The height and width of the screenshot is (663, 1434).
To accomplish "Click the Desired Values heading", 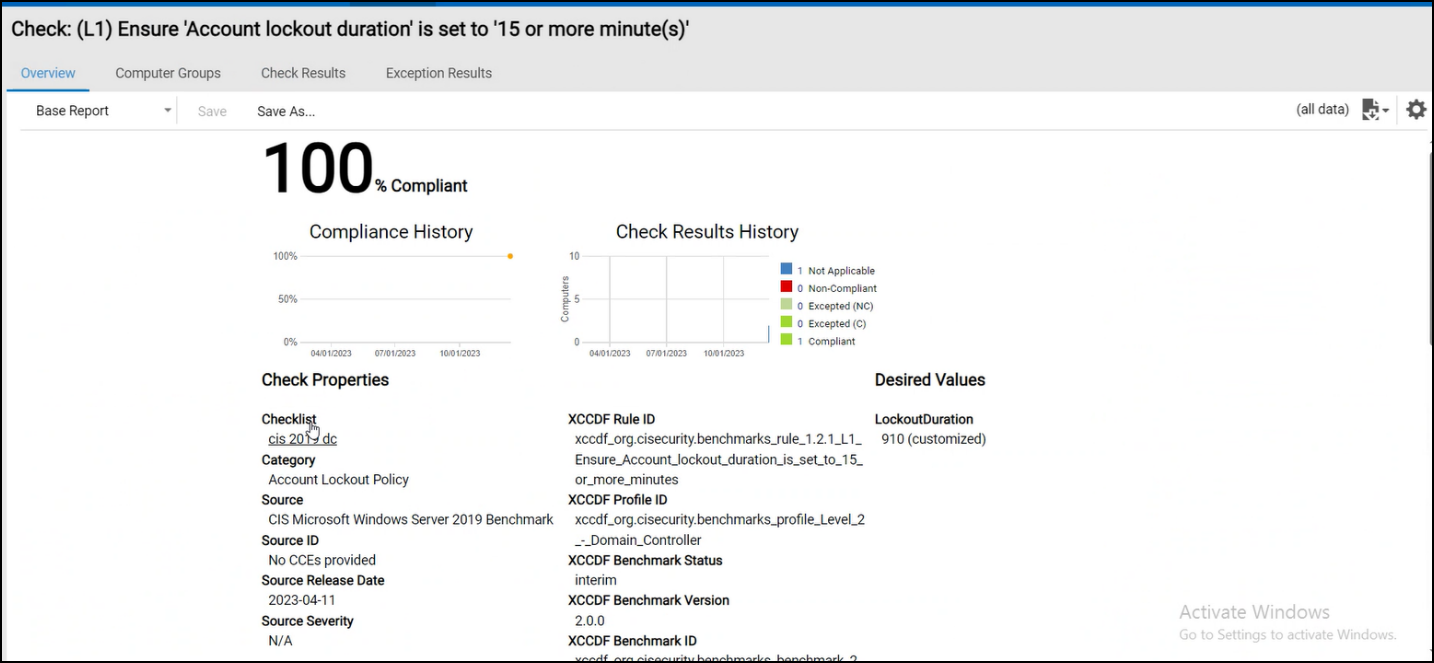I will (x=930, y=380).
